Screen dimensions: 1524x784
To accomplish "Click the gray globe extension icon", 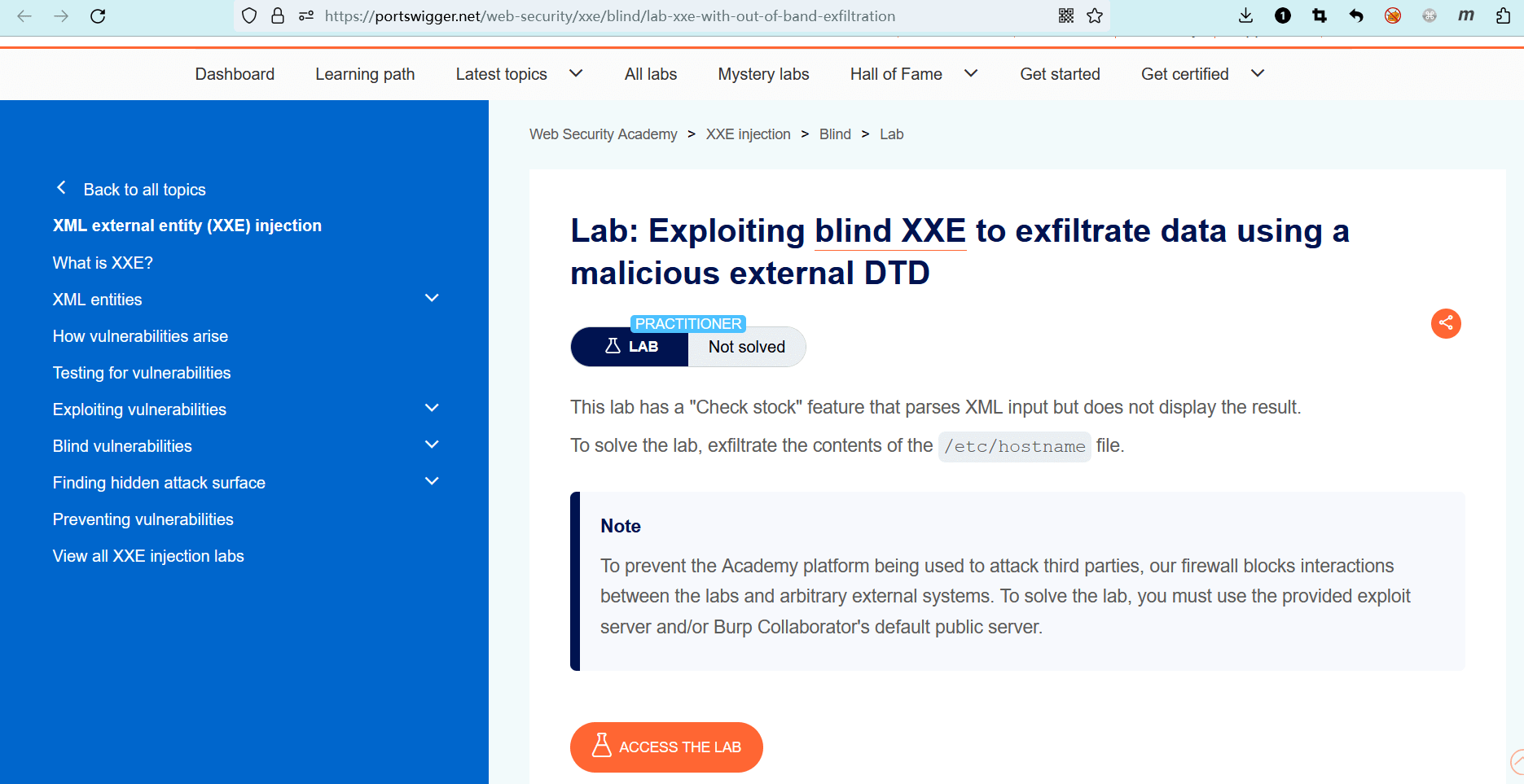I will tap(1430, 15).
